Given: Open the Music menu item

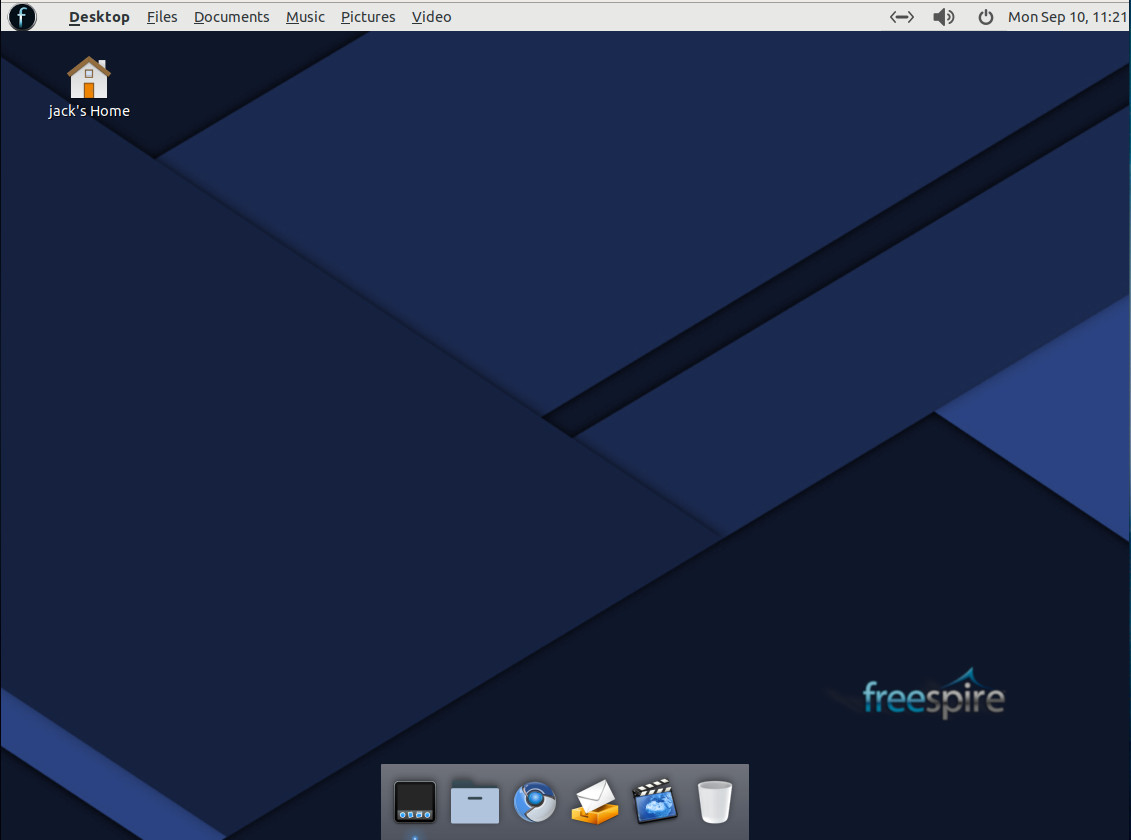Looking at the screenshot, I should (x=305, y=17).
